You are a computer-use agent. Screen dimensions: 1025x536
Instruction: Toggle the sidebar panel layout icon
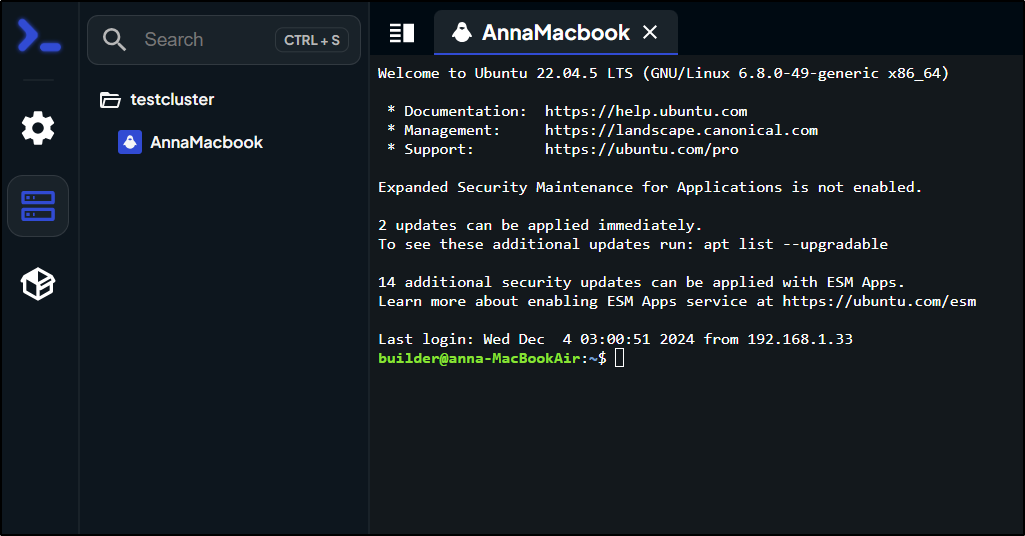click(401, 33)
